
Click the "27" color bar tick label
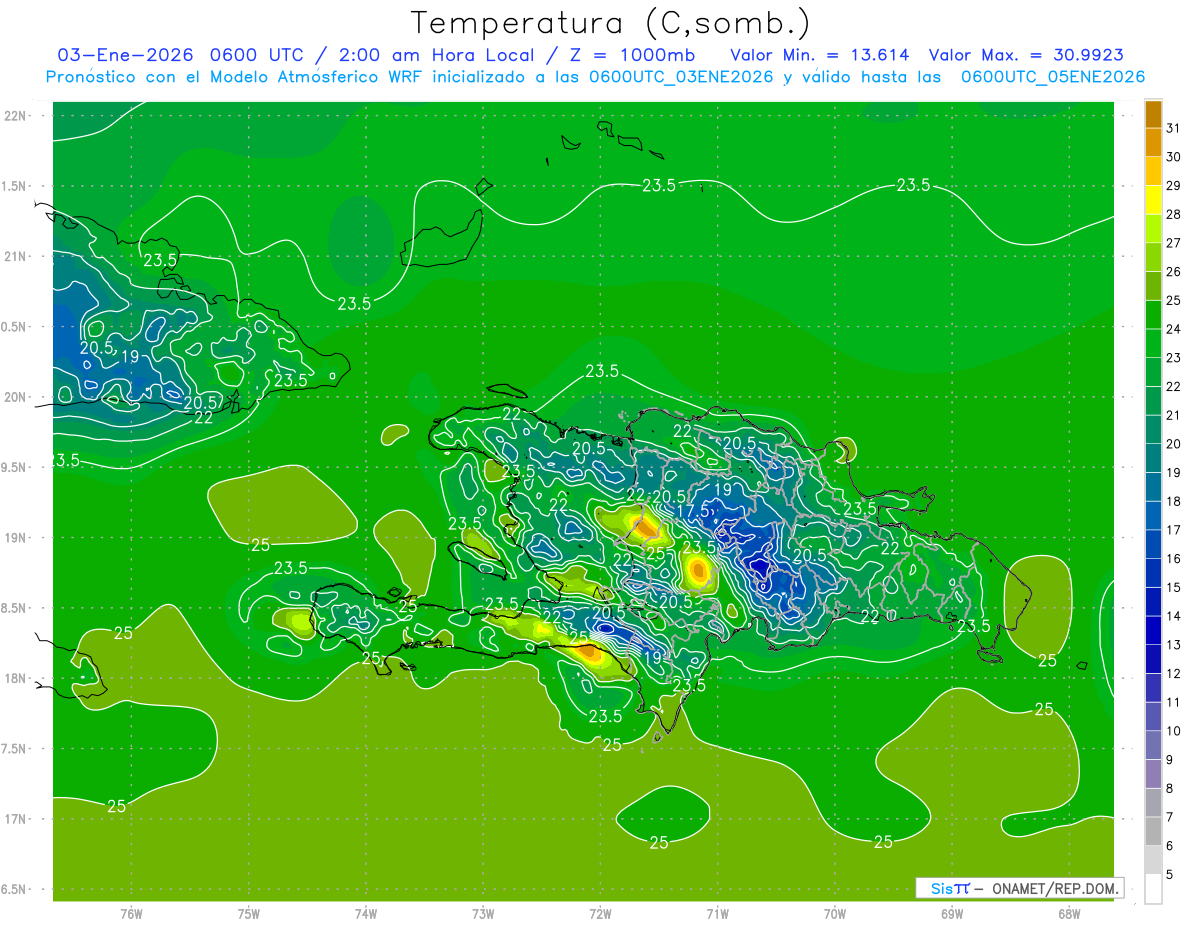pyautogui.click(x=1173, y=243)
